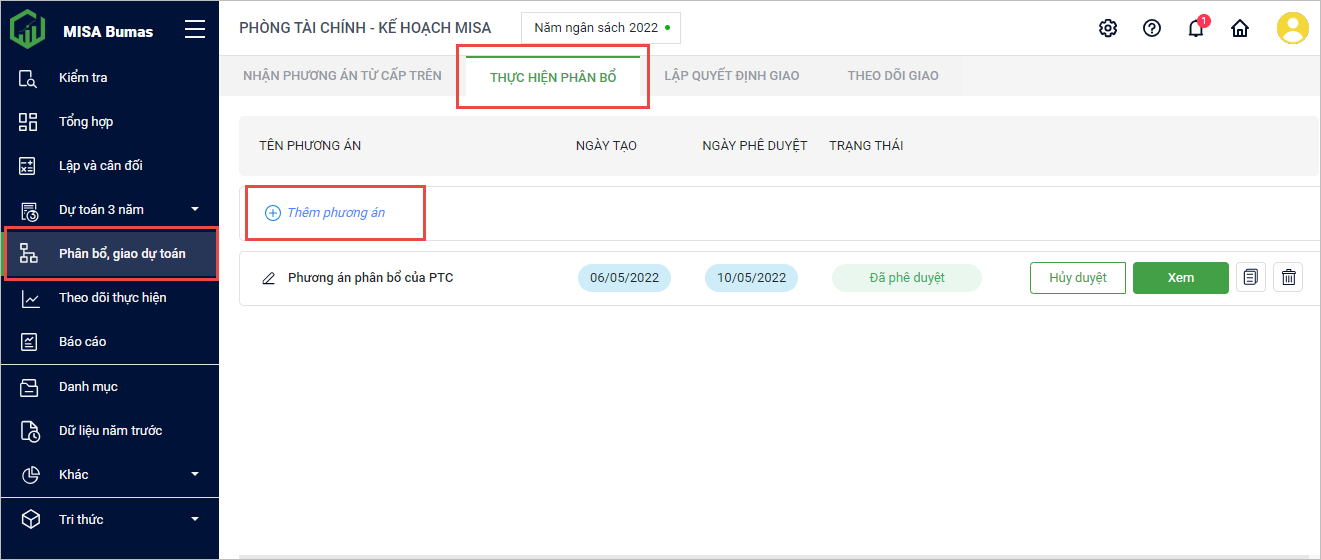1321x560 pixels.
Task: Open the user profile avatar
Action: 1292,28
